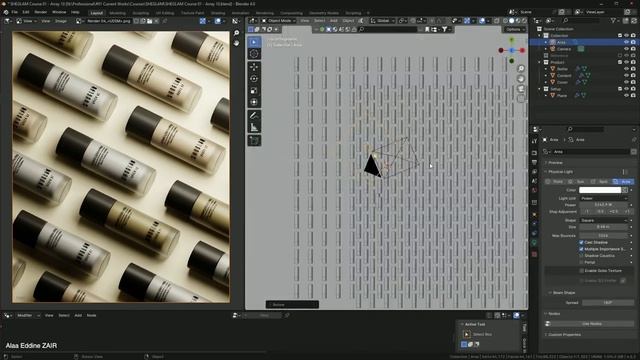Set light type to Spot

point(600,181)
